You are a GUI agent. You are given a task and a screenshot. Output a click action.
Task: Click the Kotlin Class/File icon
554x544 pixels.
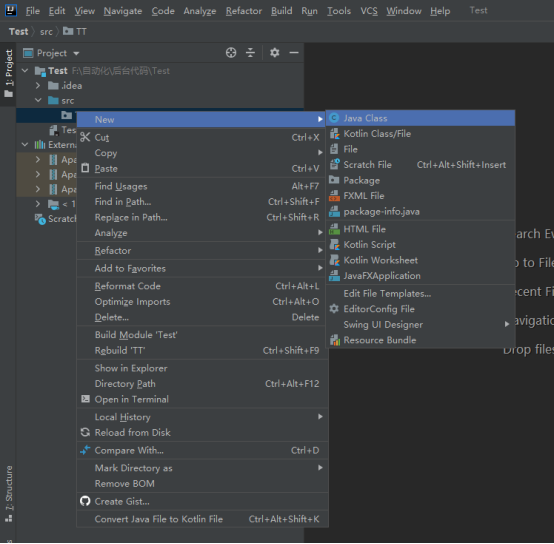[334, 134]
